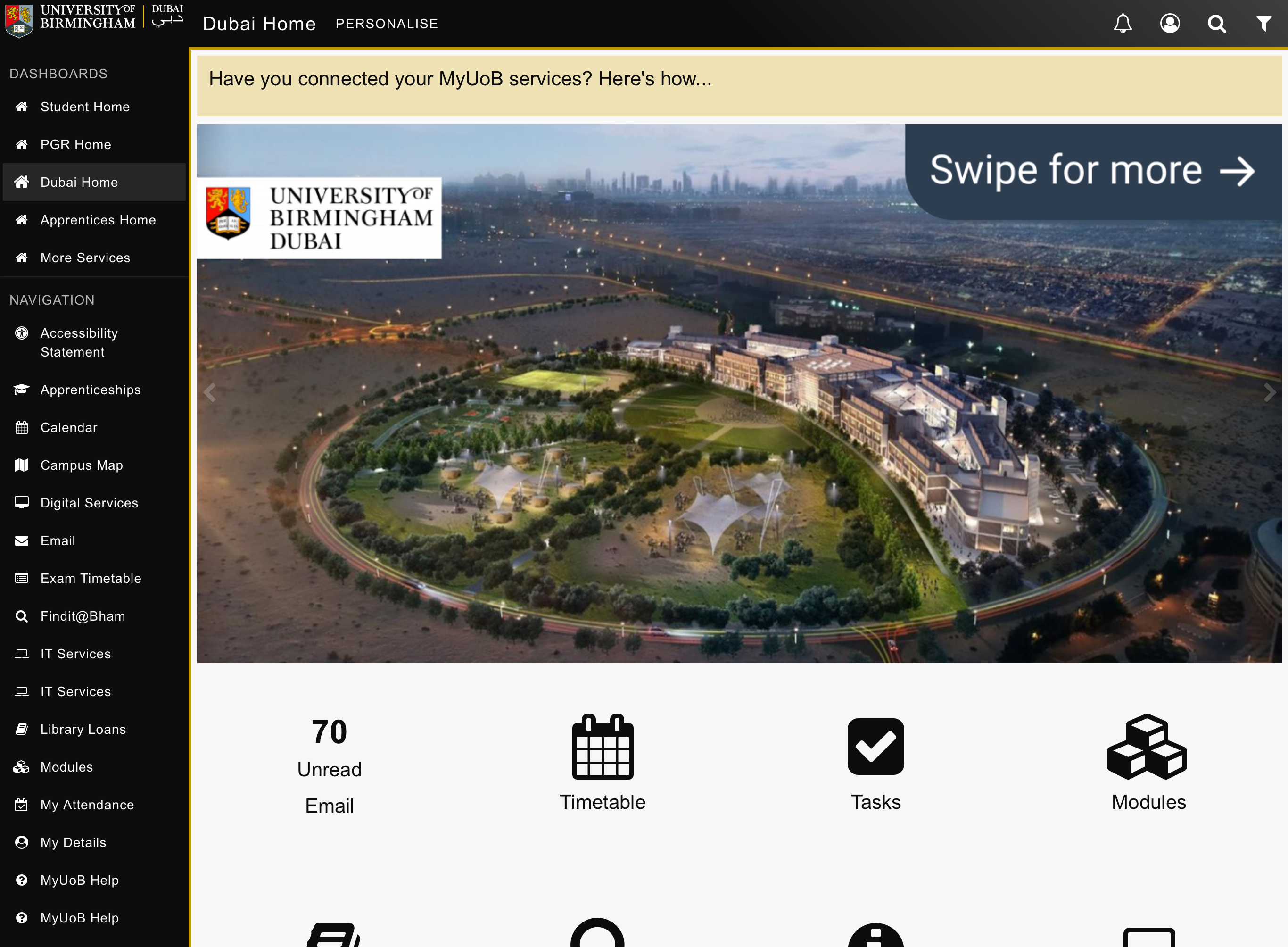The image size is (1288, 947).
Task: Click the Exam Timetable list icon
Action: click(x=22, y=578)
